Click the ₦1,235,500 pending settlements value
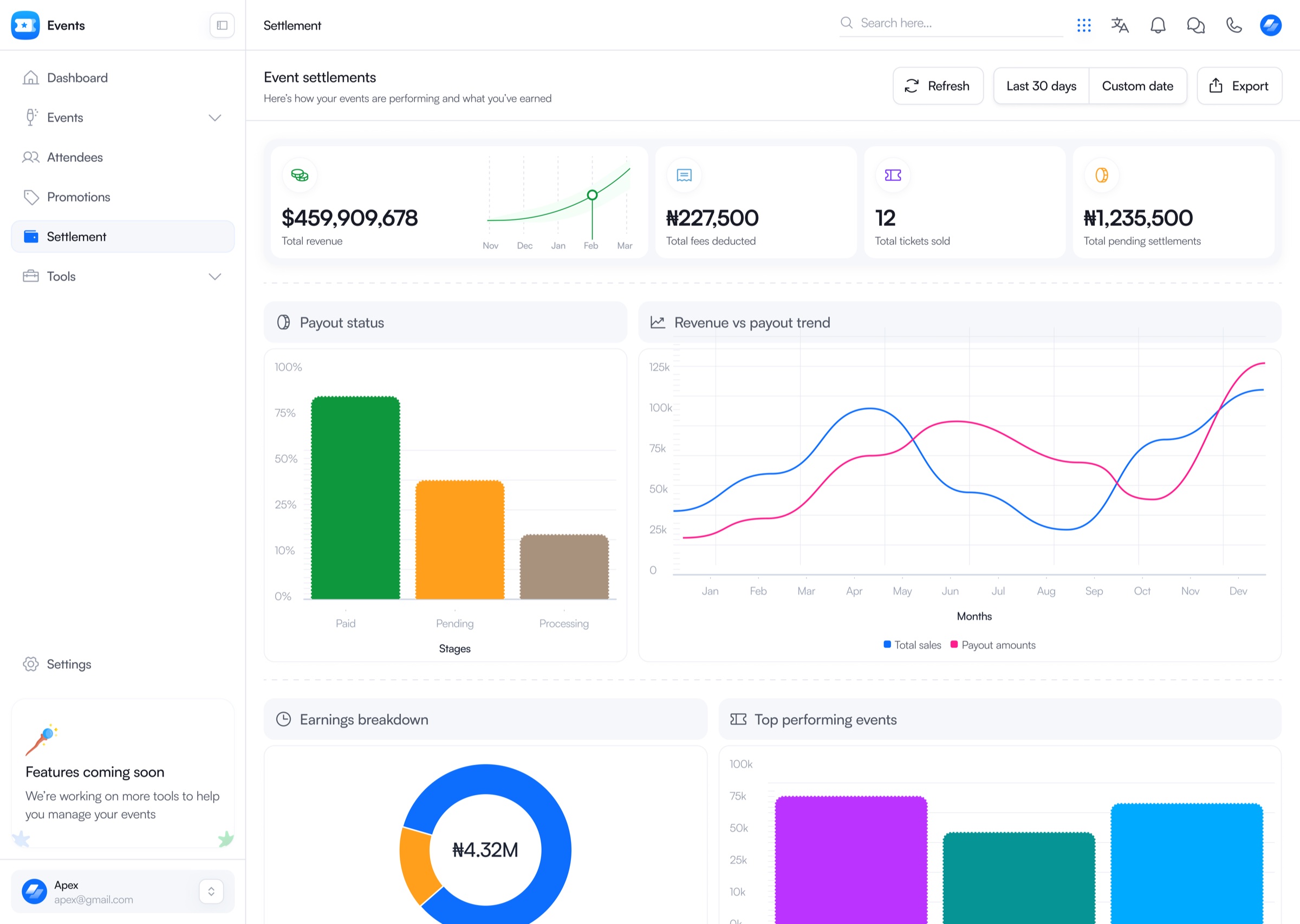This screenshot has height=924, width=1300. pos(1139,218)
